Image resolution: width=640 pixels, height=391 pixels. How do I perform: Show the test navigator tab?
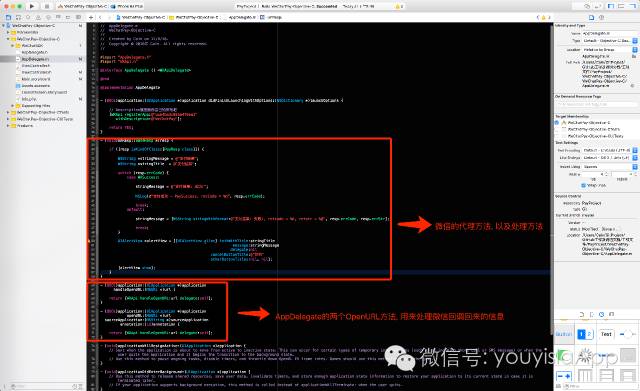(x=48, y=18)
